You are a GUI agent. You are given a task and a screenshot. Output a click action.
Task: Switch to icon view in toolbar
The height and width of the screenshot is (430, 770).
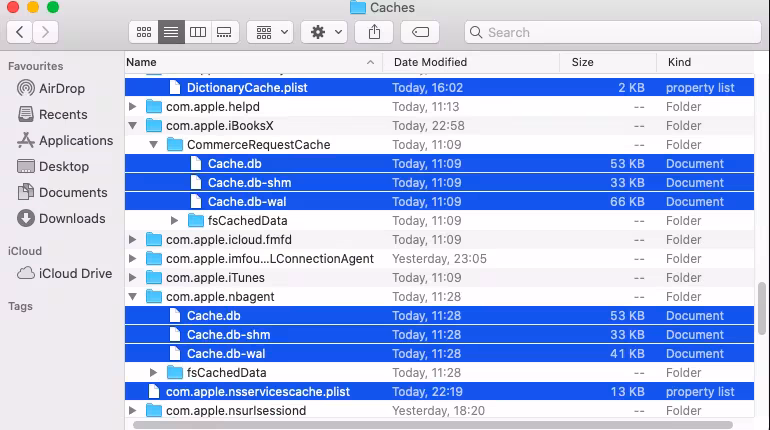(x=143, y=32)
